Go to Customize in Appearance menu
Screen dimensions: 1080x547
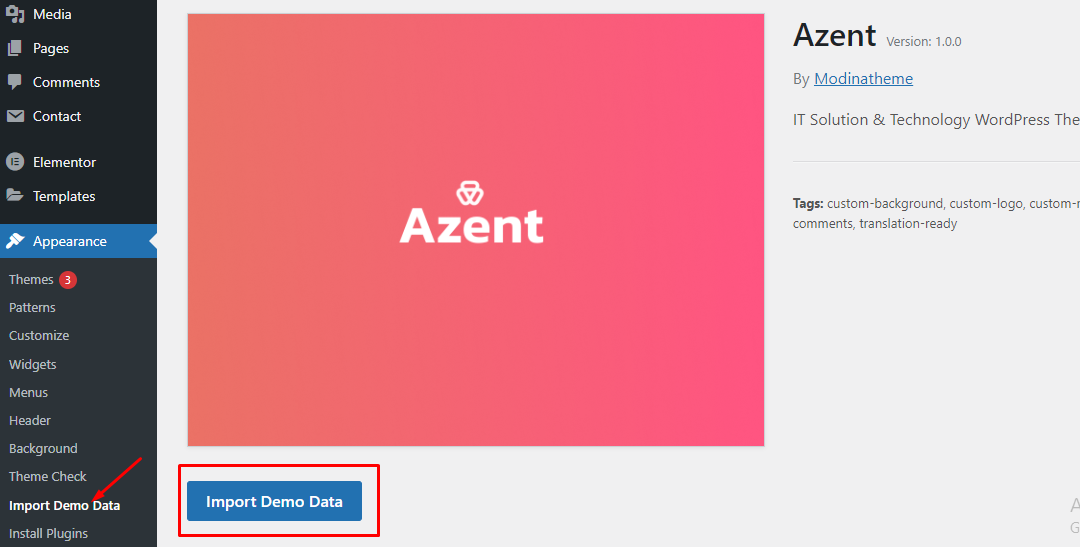coord(39,336)
